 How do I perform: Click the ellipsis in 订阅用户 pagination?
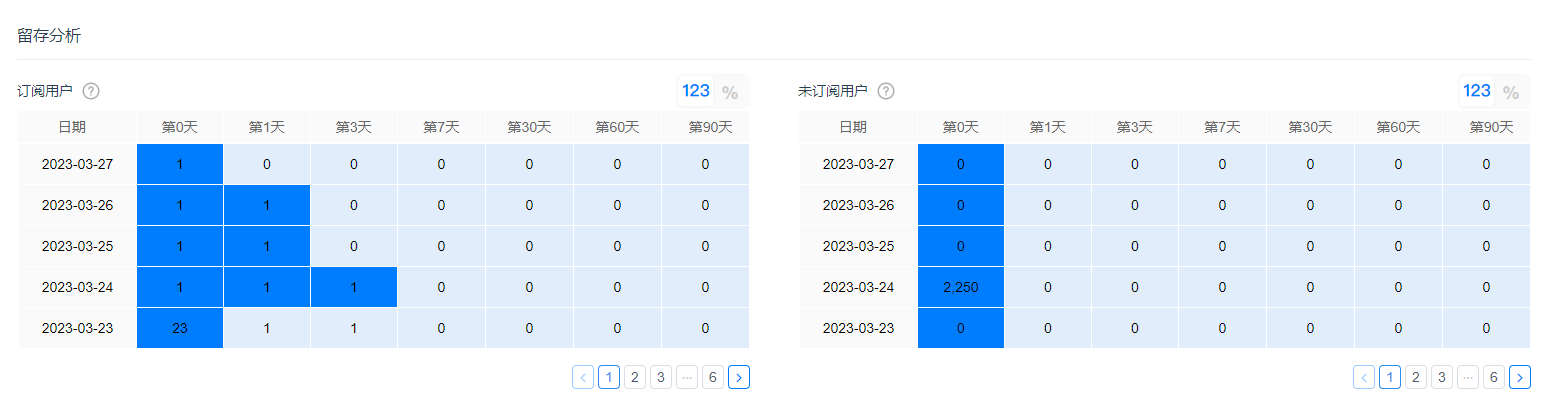point(687,377)
